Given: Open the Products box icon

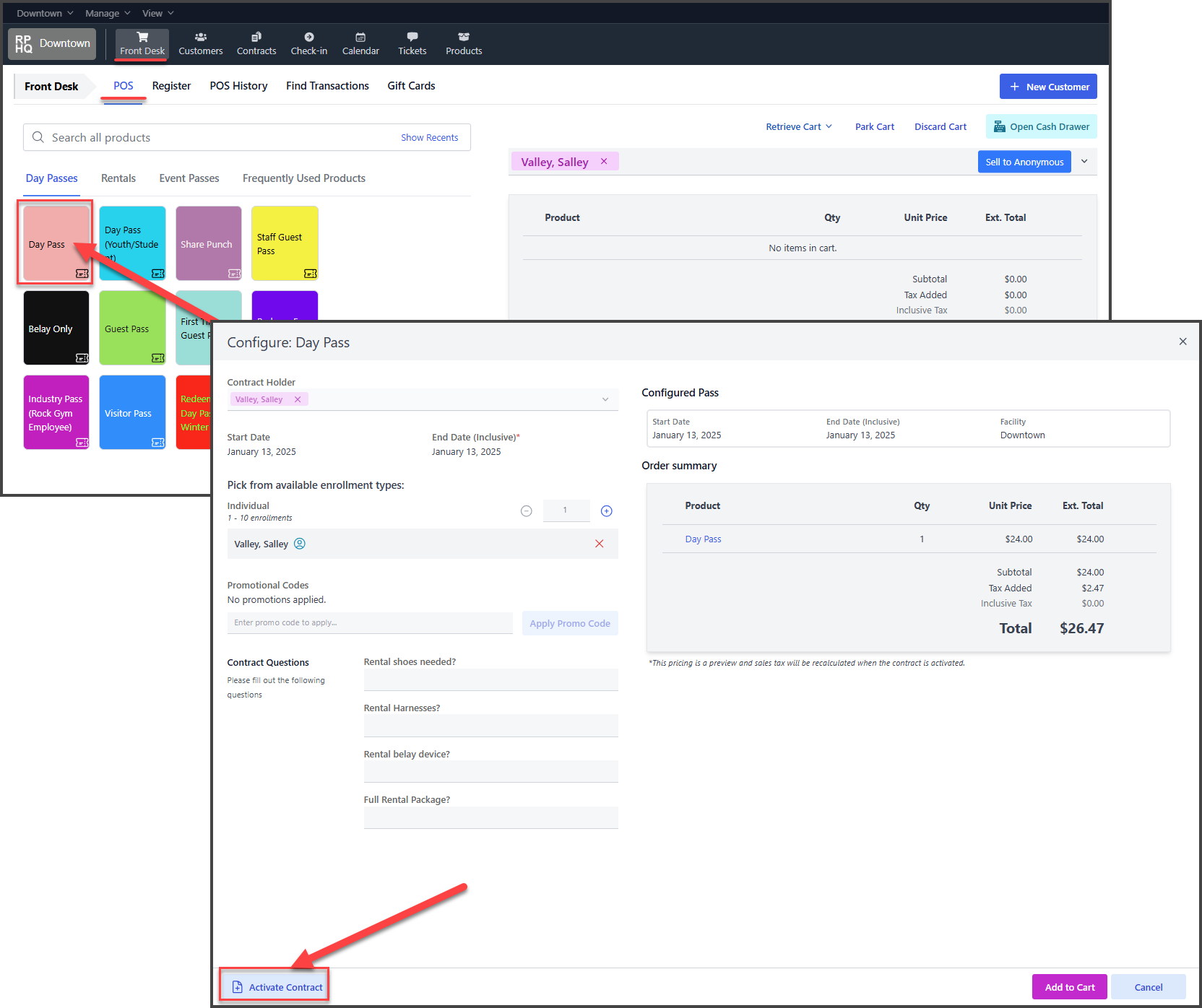Looking at the screenshot, I should [x=464, y=37].
